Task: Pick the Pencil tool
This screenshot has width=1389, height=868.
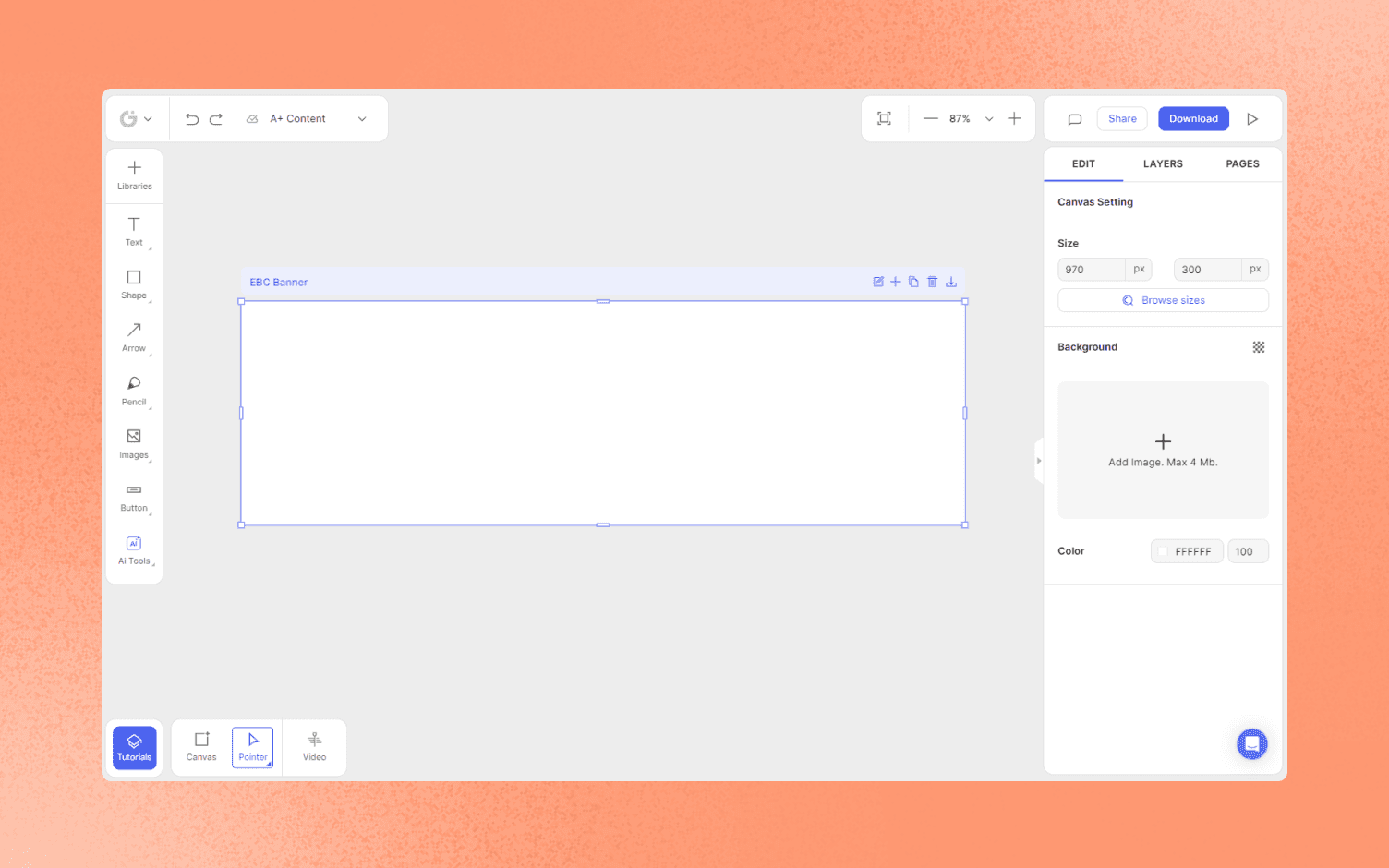Action: pos(134,390)
